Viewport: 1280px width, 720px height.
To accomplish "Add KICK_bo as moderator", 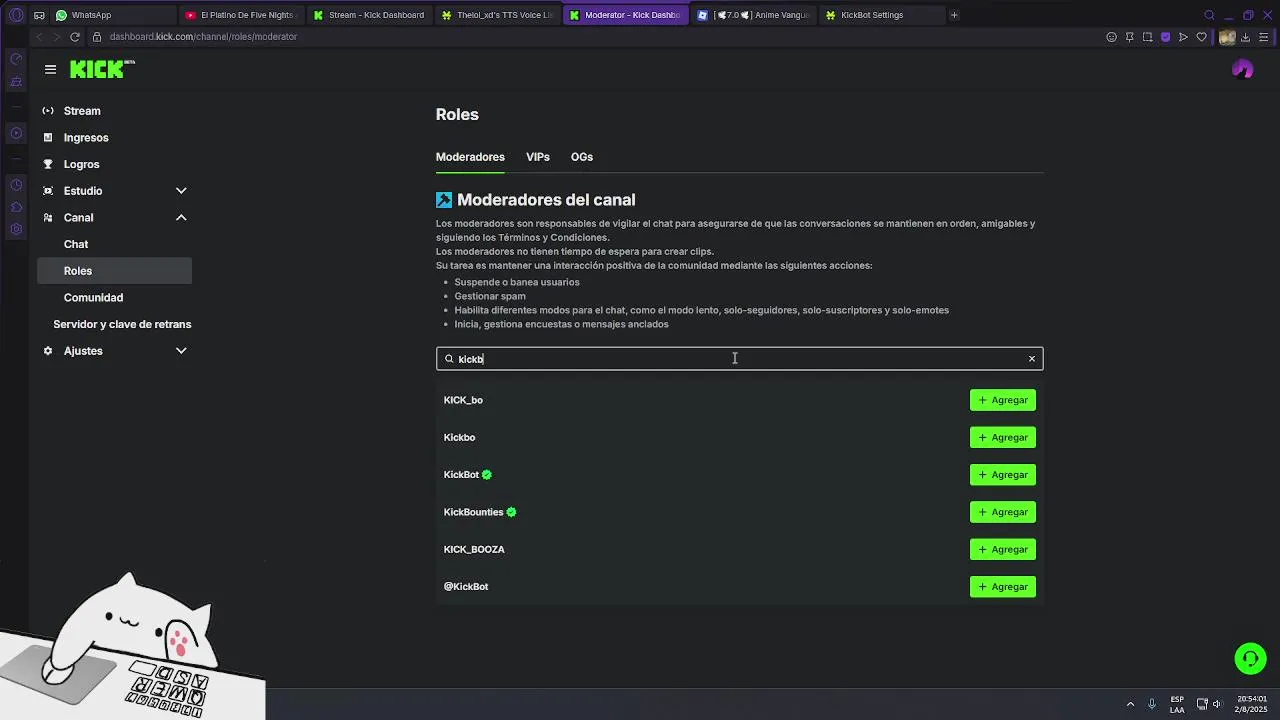I will coord(1003,400).
